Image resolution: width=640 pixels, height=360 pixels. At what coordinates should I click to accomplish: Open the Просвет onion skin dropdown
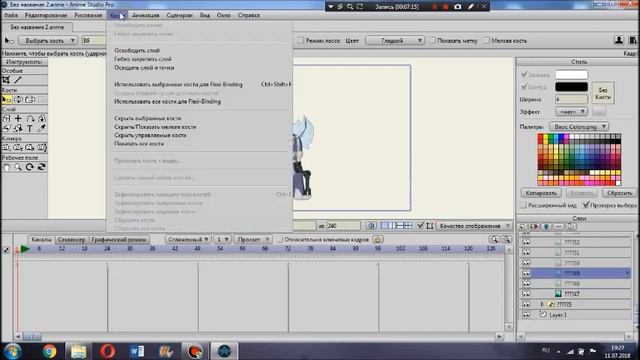253,240
